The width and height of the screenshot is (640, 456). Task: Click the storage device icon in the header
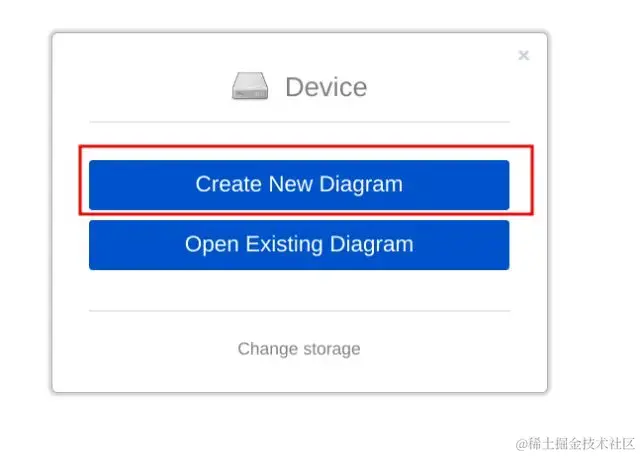250,87
